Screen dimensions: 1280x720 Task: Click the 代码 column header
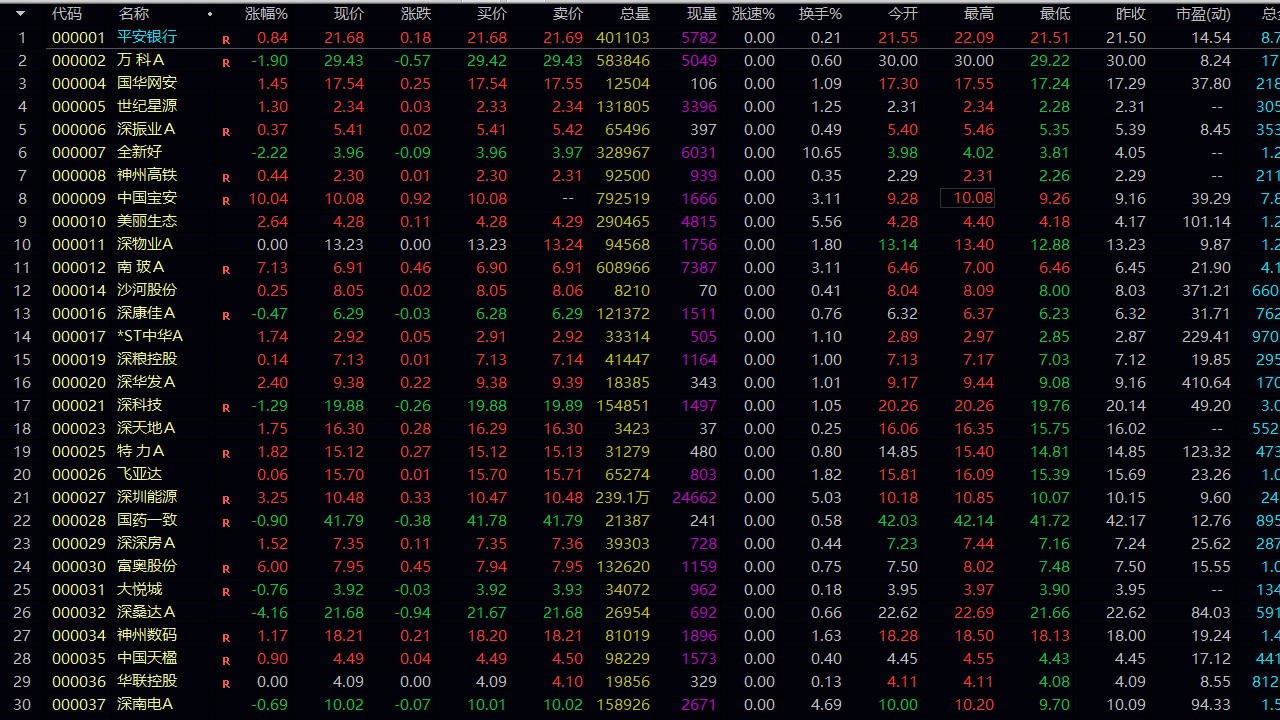pos(67,14)
